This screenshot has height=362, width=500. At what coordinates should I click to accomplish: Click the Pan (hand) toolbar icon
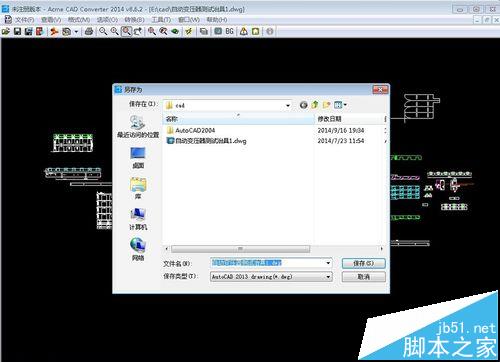pyautogui.click(x=138, y=31)
